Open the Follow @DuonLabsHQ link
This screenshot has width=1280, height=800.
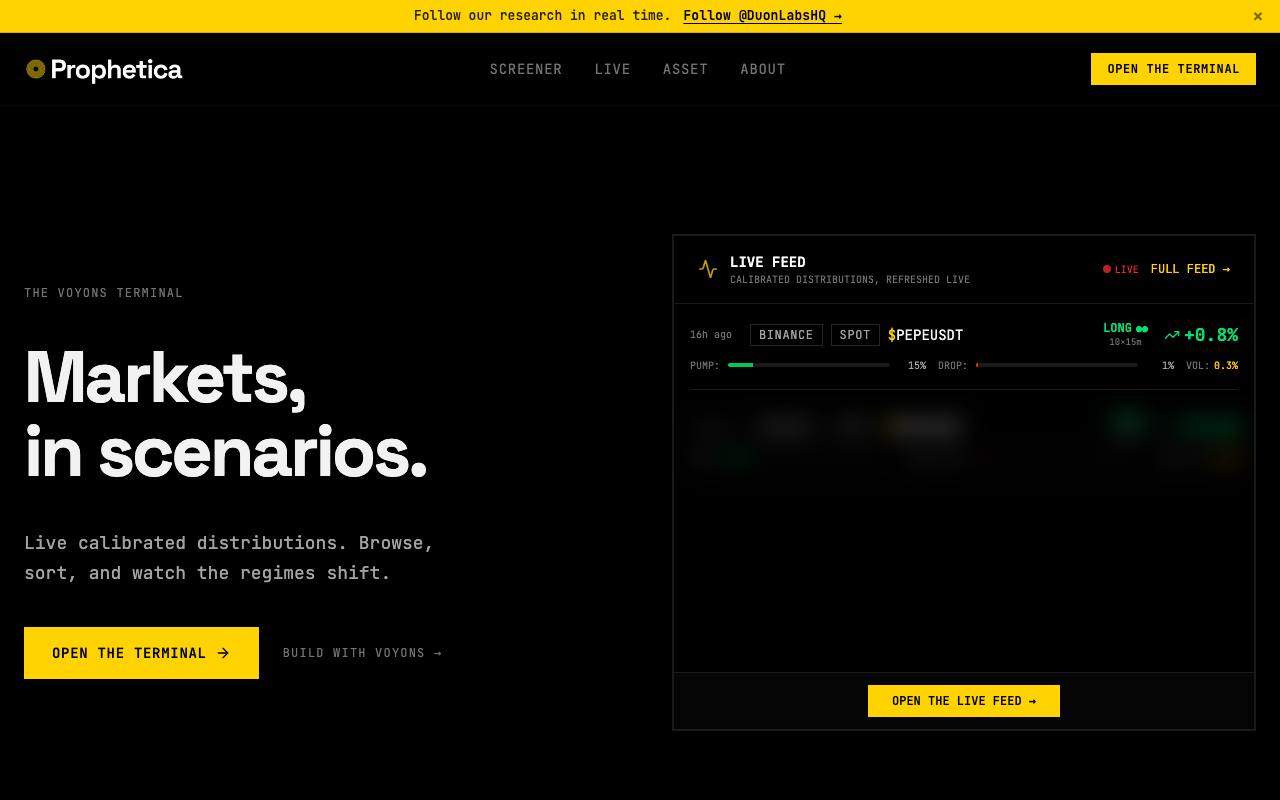[762, 16]
